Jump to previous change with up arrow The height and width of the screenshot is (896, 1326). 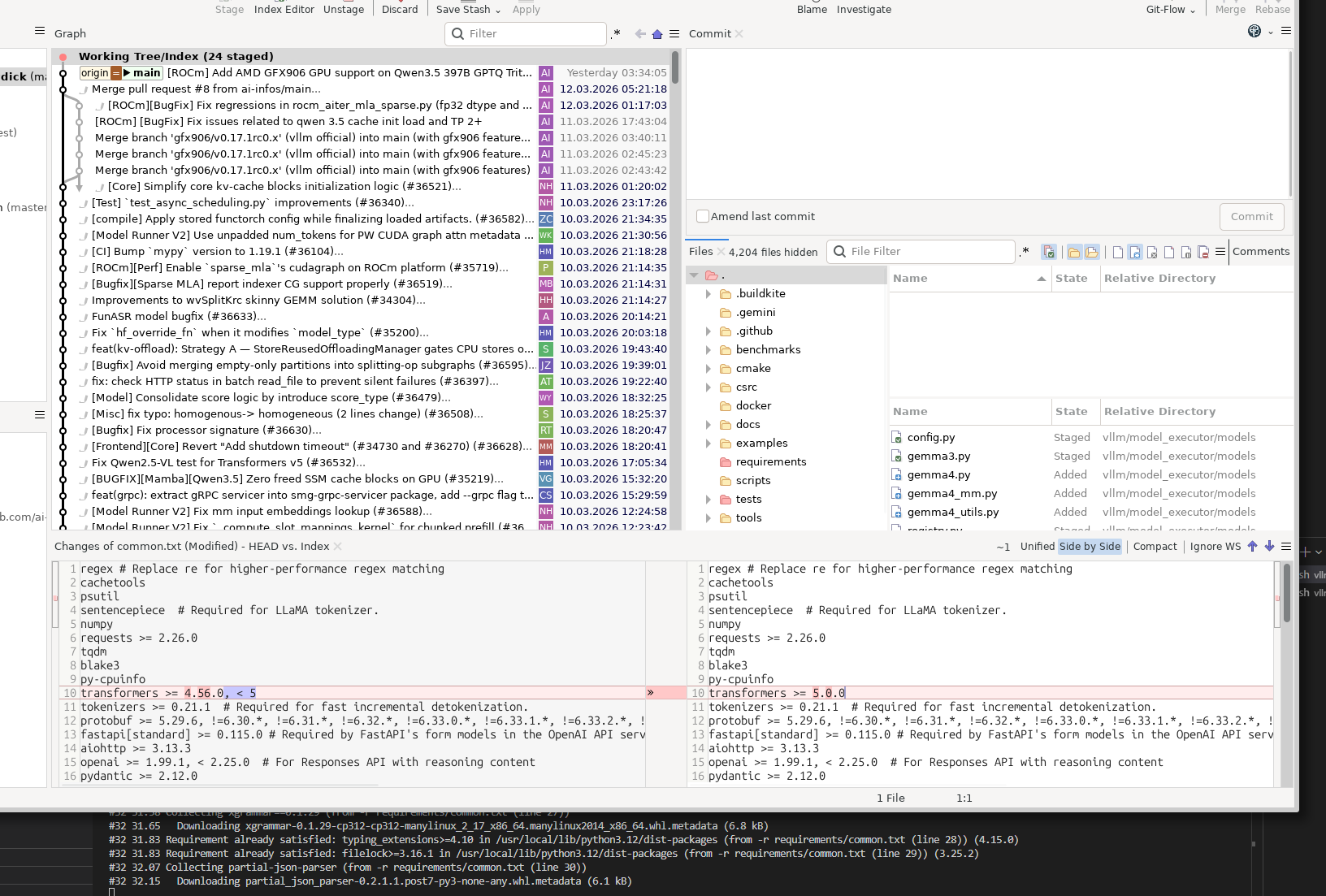click(x=1252, y=547)
